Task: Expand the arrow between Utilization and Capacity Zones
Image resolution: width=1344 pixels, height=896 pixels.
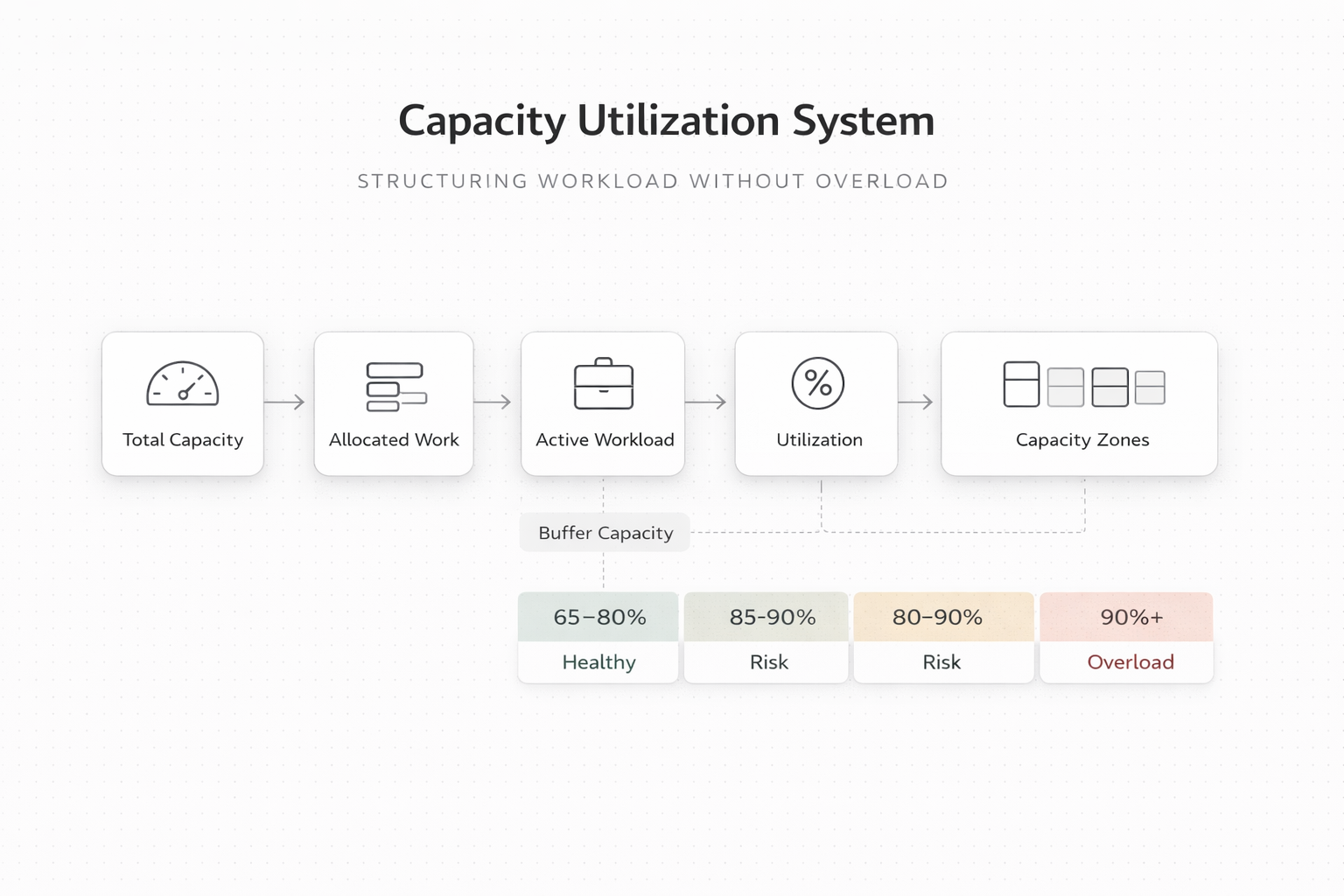Action: (919, 402)
